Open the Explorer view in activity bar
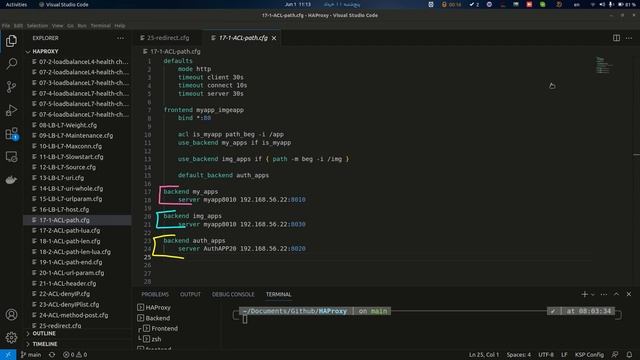Viewport: 640px width, 360px height. coord(11,41)
